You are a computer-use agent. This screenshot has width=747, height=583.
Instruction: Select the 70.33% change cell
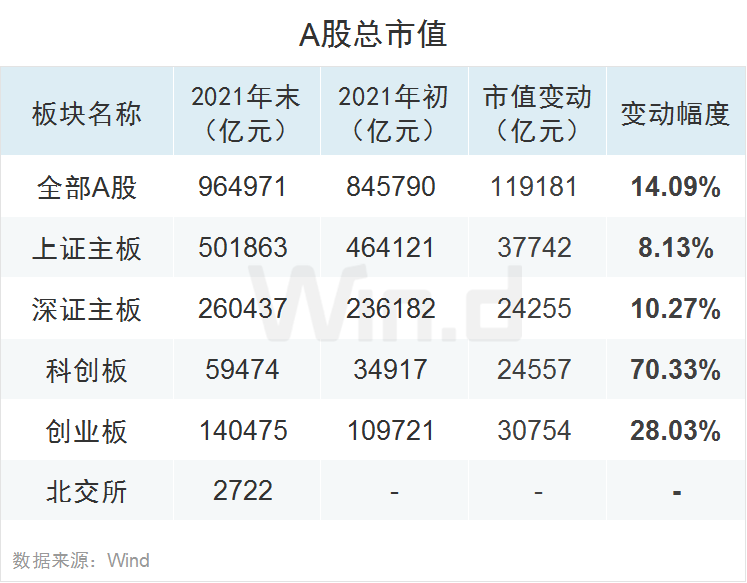[x=675, y=370]
